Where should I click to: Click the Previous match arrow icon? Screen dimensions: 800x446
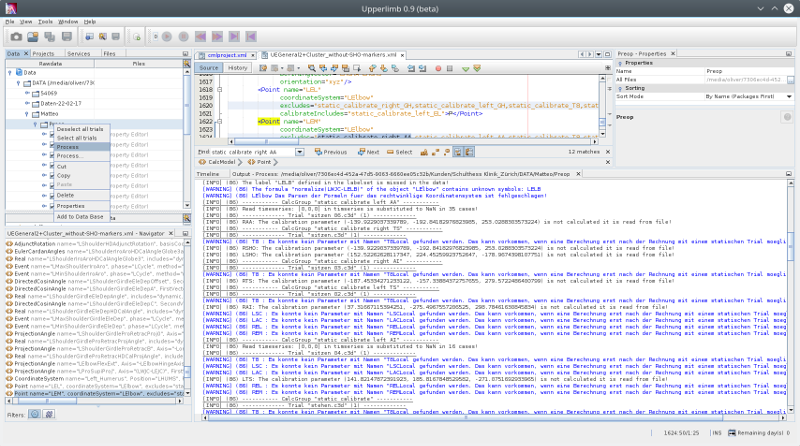316,152
